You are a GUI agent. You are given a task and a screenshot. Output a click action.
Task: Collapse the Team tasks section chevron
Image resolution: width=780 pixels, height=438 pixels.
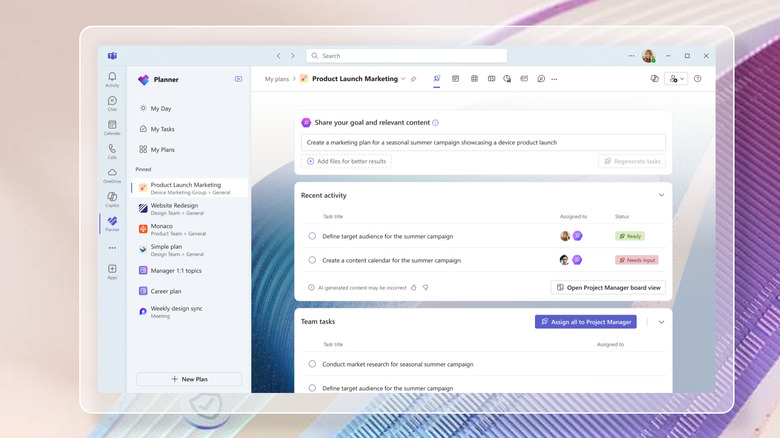point(661,322)
